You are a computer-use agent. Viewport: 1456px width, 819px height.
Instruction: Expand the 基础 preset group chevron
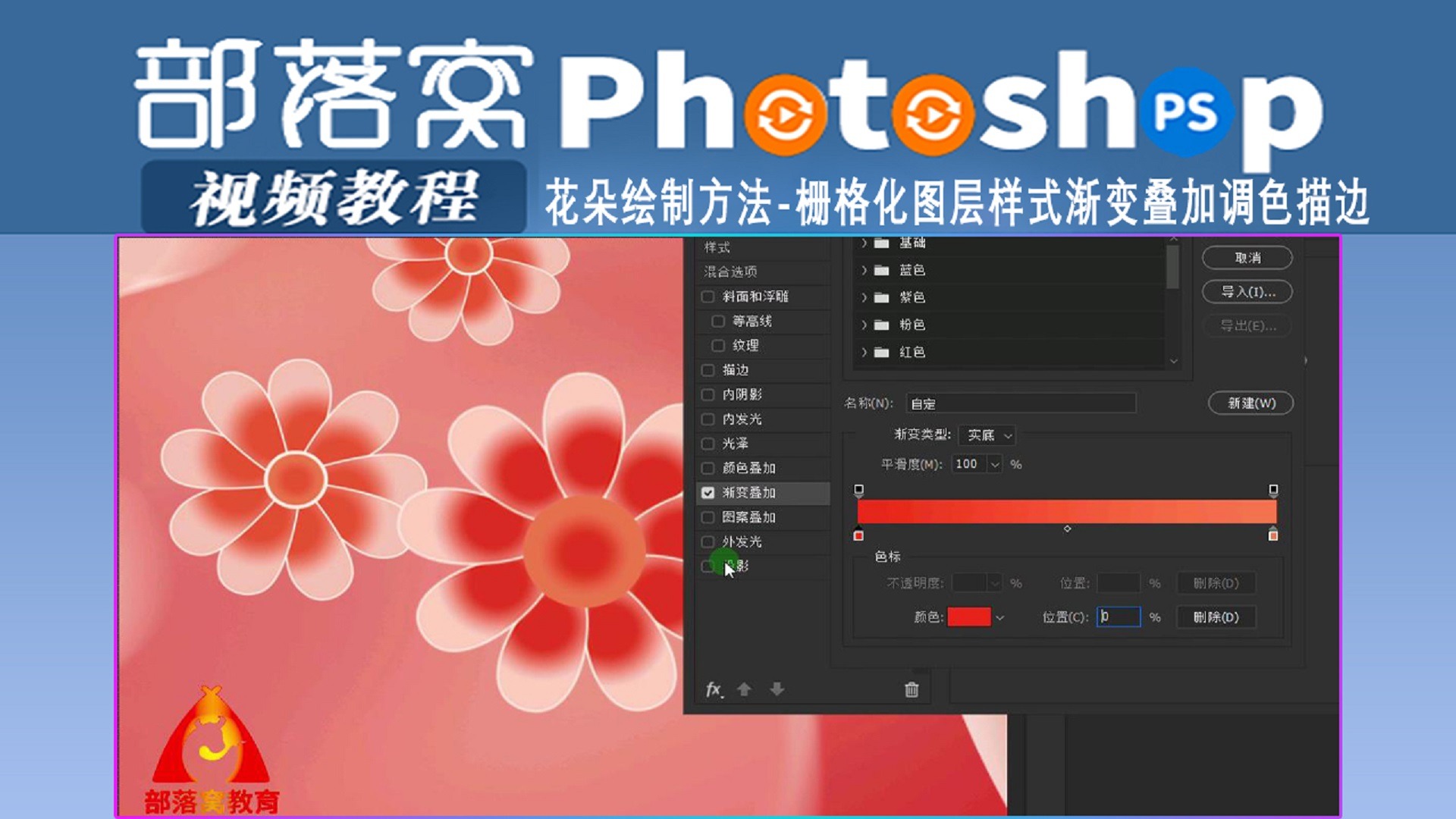pos(864,243)
